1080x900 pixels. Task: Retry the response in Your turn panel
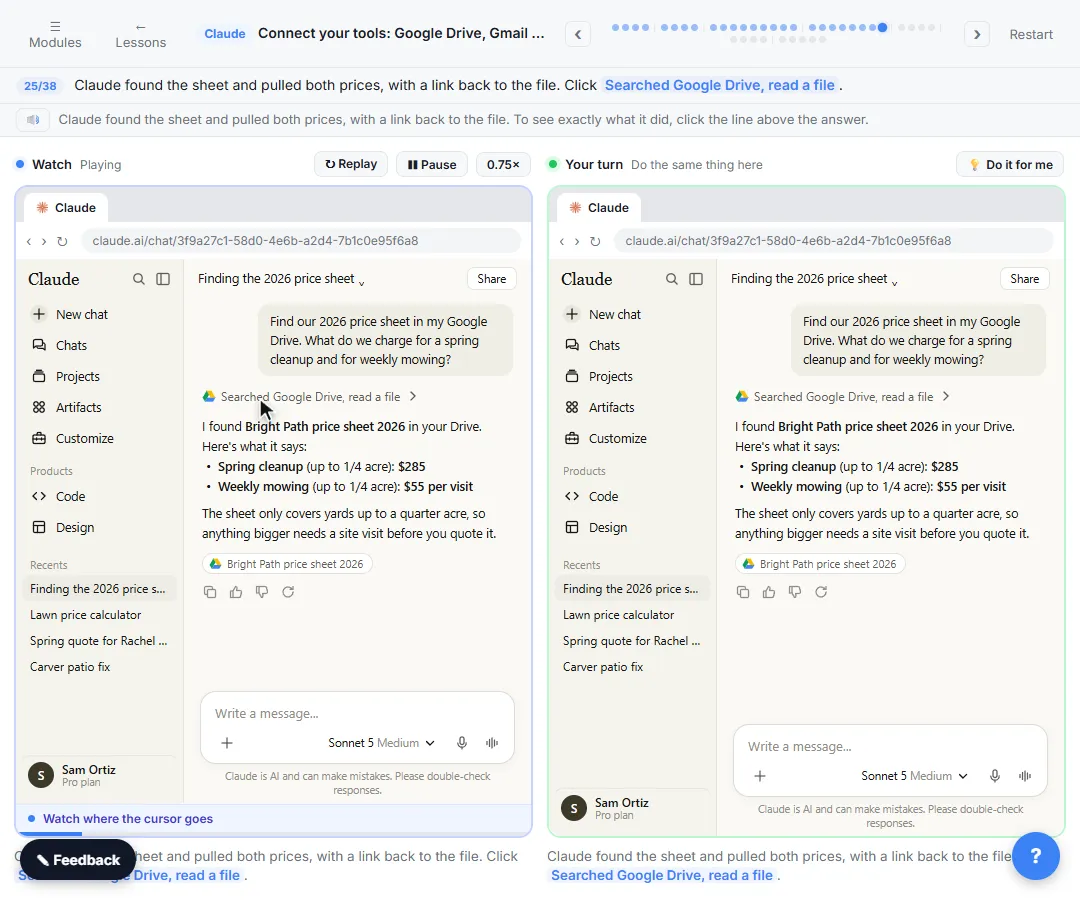[821, 592]
